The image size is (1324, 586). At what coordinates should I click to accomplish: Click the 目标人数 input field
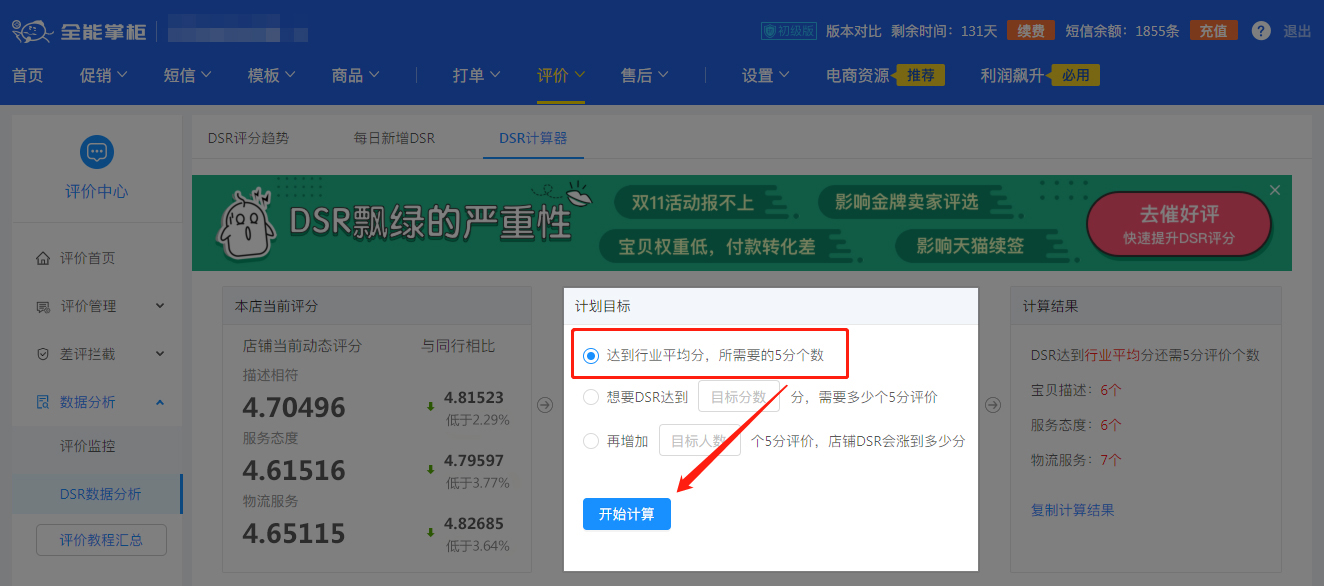[700, 441]
